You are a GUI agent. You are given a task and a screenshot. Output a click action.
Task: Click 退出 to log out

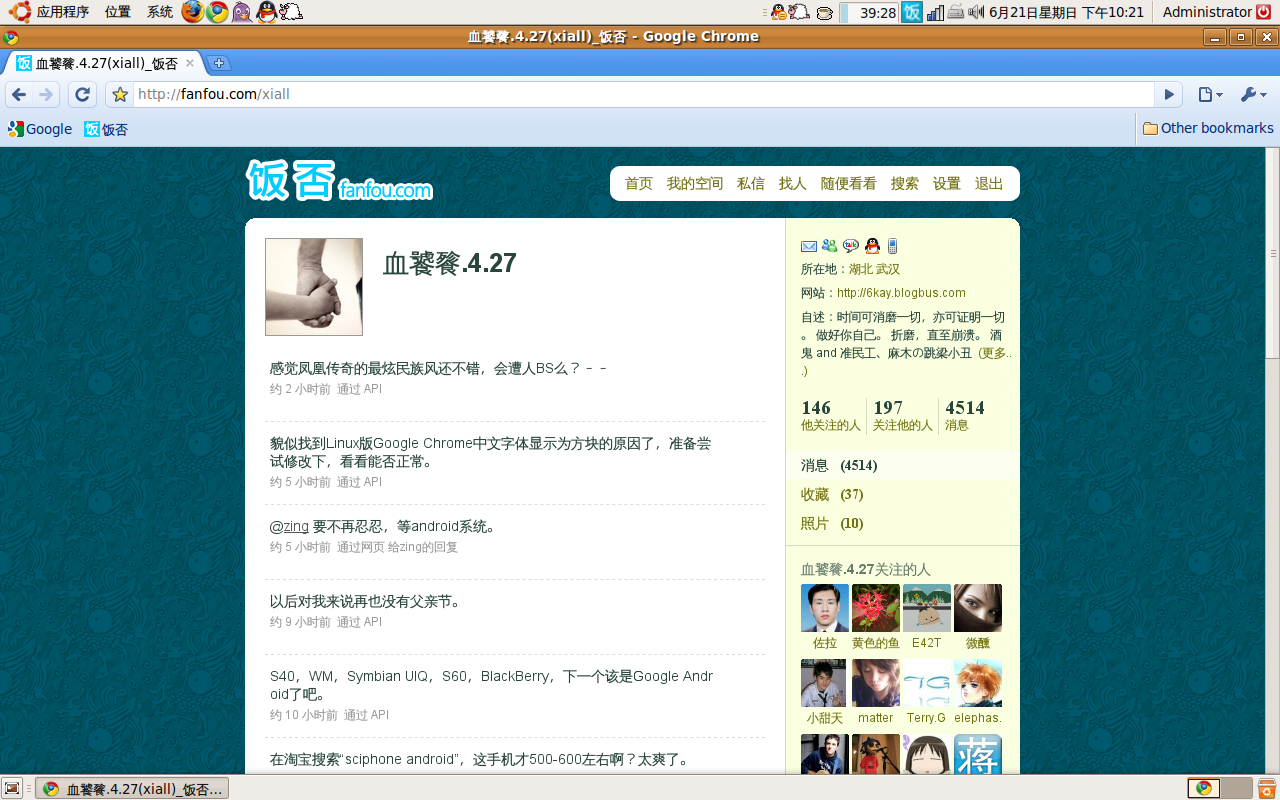[x=989, y=183]
